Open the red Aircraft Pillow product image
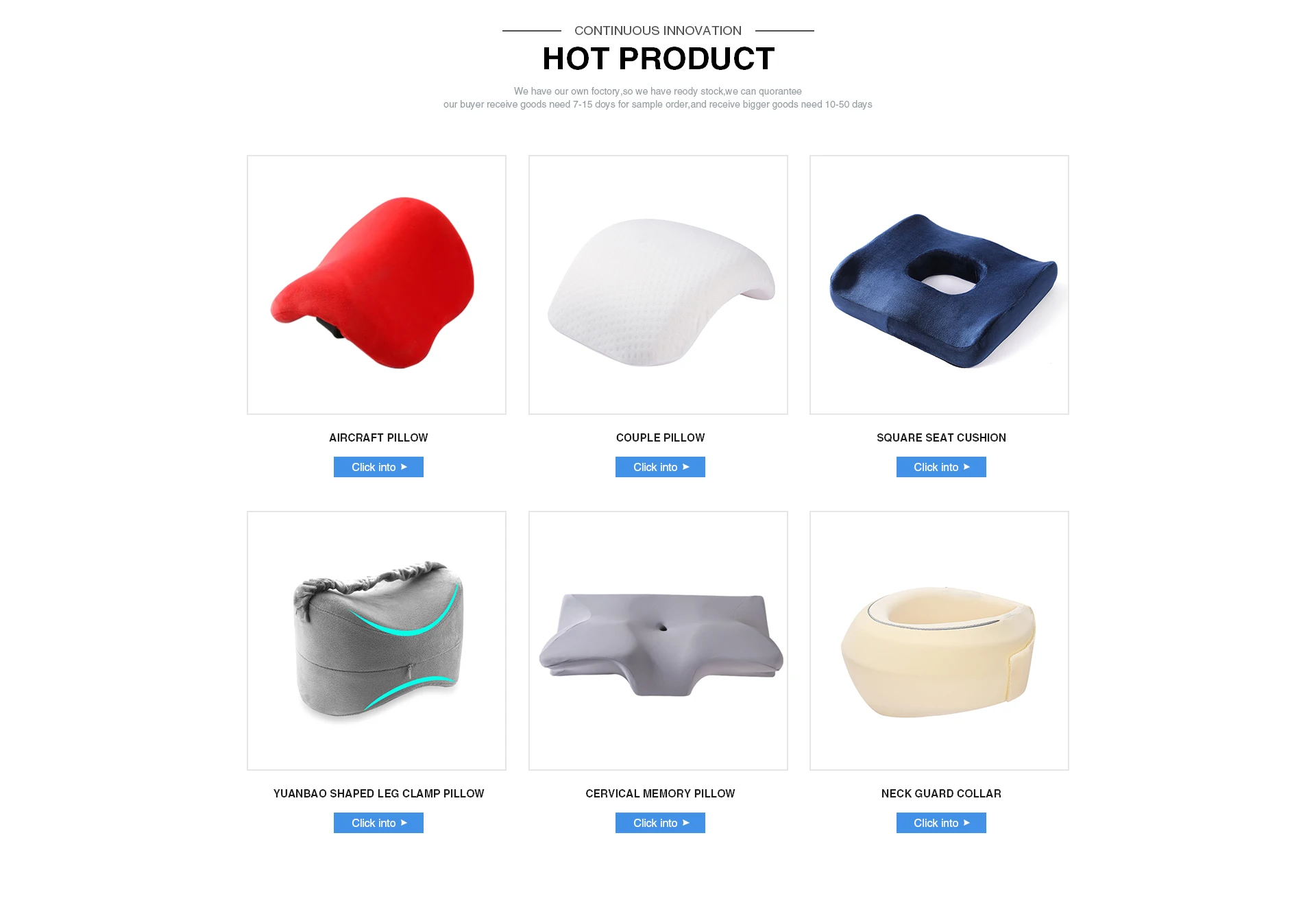 [376, 285]
